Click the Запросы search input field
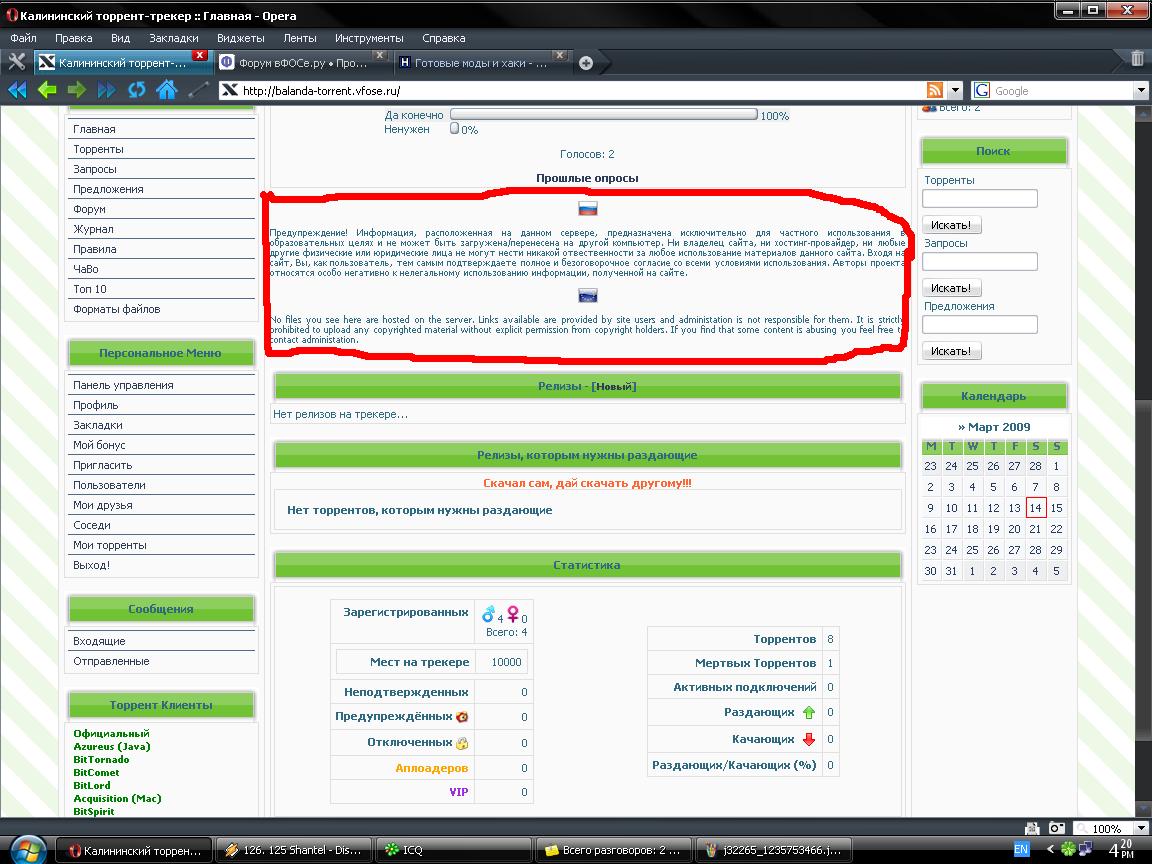 tap(979, 262)
